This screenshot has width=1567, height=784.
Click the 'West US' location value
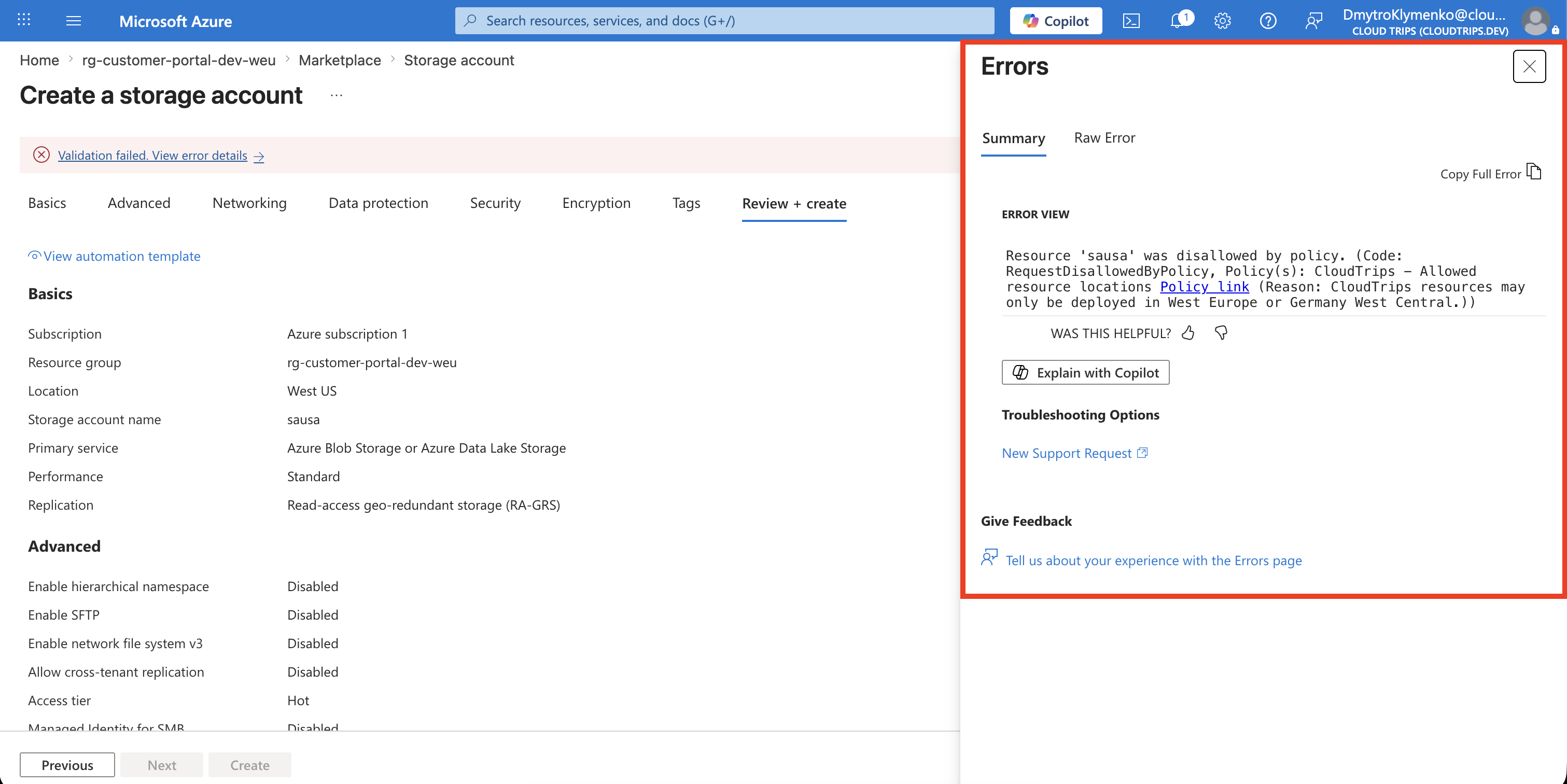coord(312,391)
